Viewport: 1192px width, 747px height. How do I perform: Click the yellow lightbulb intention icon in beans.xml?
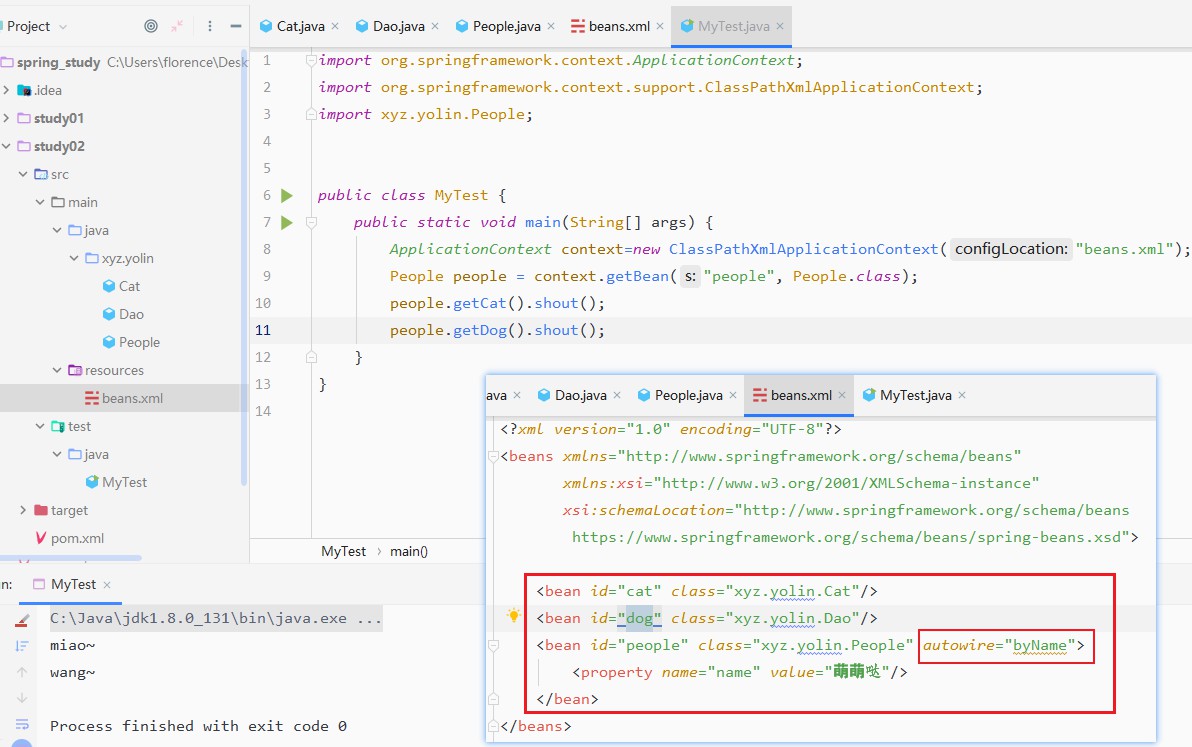coord(513,617)
